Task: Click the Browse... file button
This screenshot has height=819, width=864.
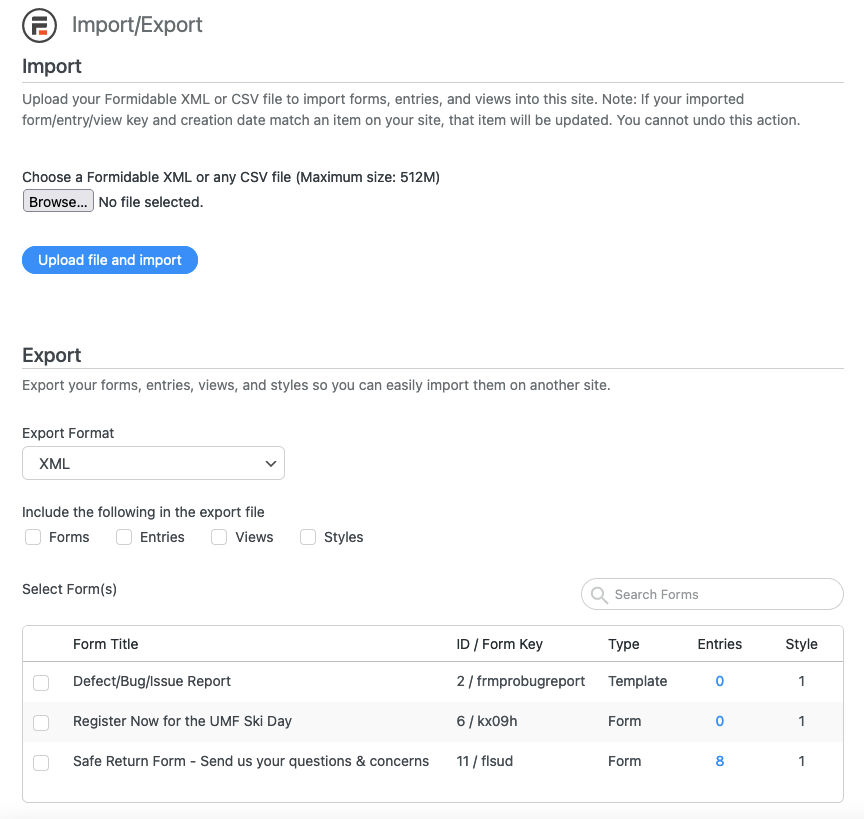Action: pyautogui.click(x=58, y=202)
